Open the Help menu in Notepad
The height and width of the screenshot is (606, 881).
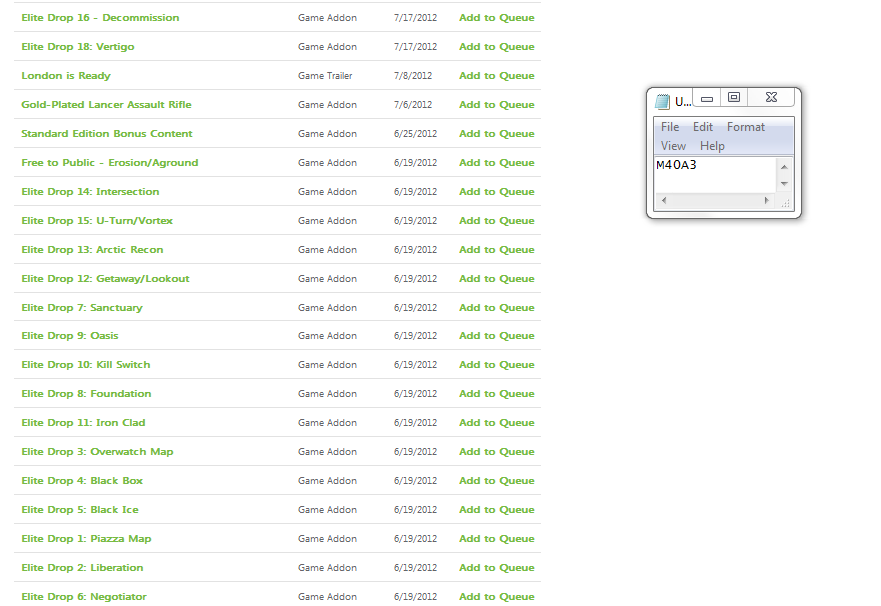(712, 146)
